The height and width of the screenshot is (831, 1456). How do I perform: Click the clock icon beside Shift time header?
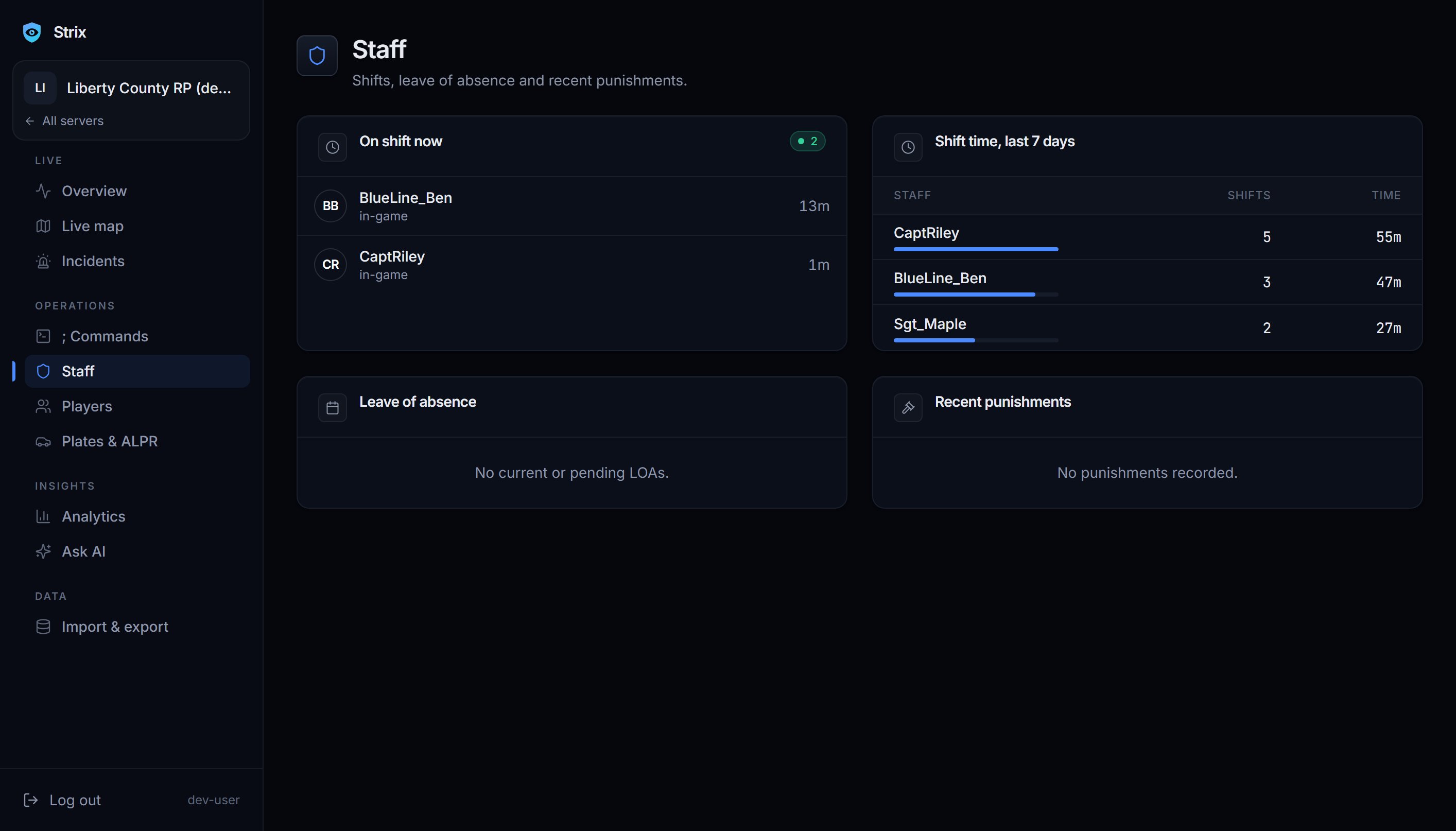pos(908,147)
